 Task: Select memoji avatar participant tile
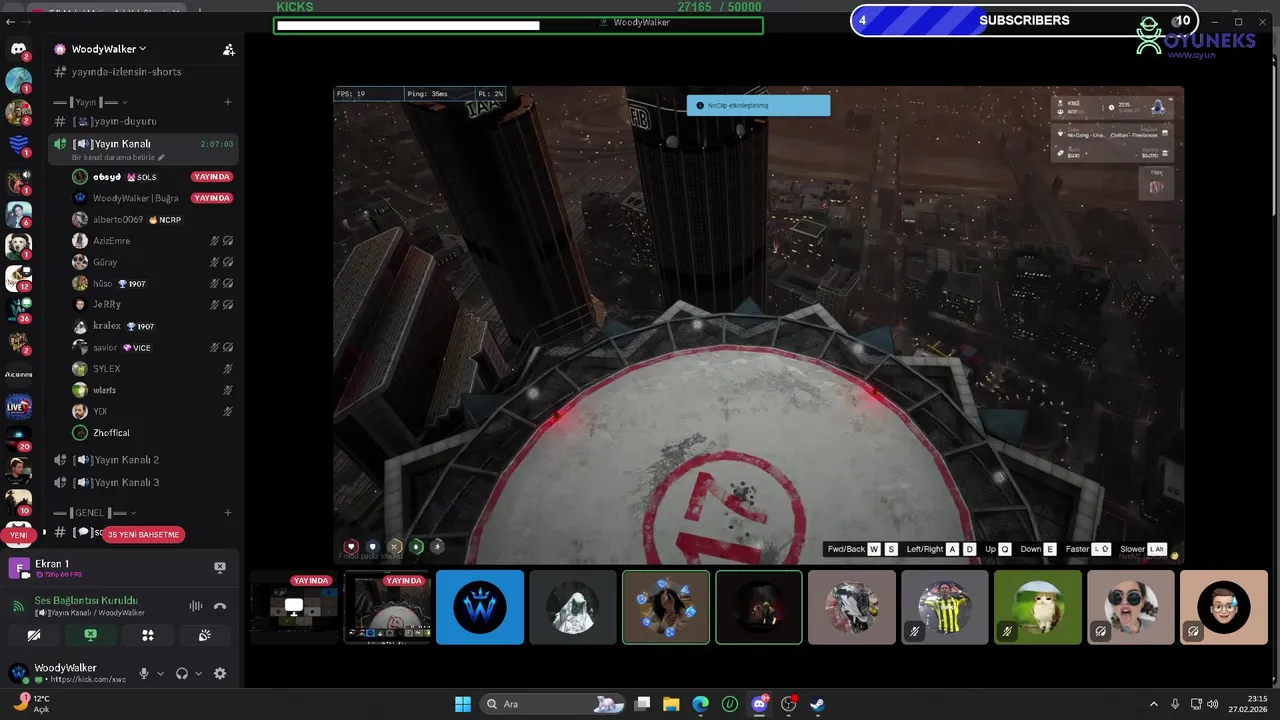click(1224, 607)
